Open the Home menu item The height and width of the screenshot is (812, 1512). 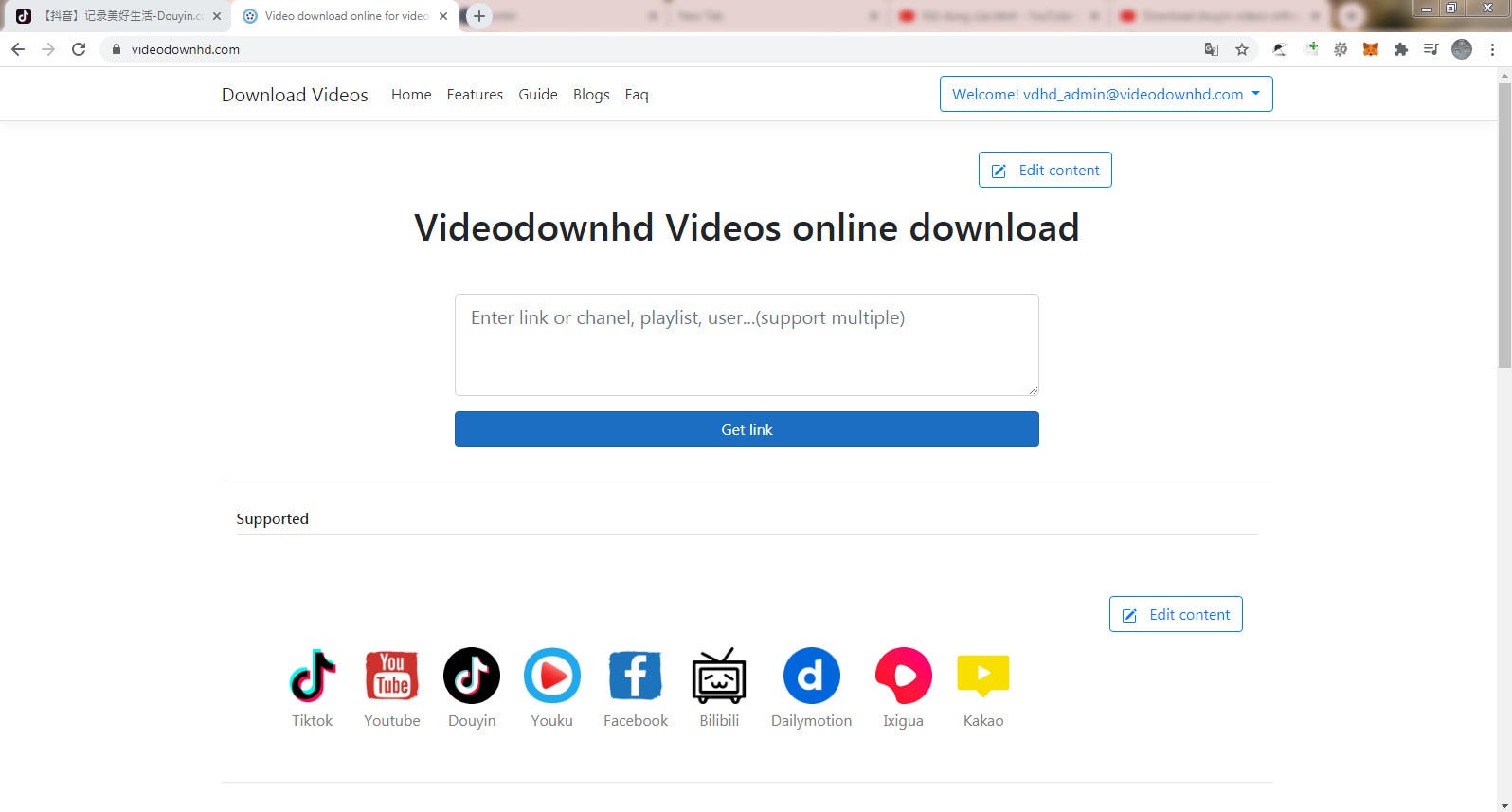[411, 95]
